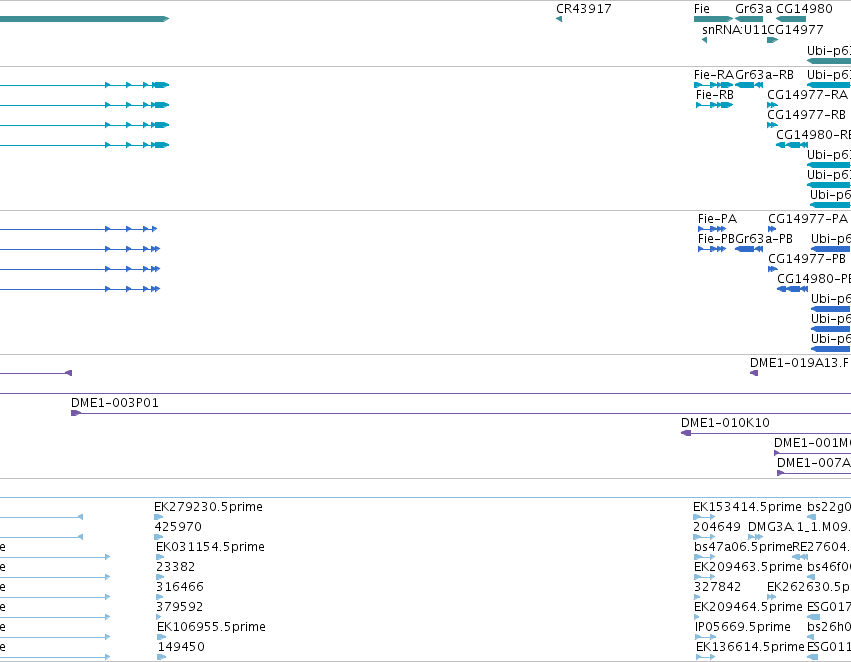Click the EK153414.5prime EST label
This screenshot has width=851, height=662.
pyautogui.click(x=747, y=507)
